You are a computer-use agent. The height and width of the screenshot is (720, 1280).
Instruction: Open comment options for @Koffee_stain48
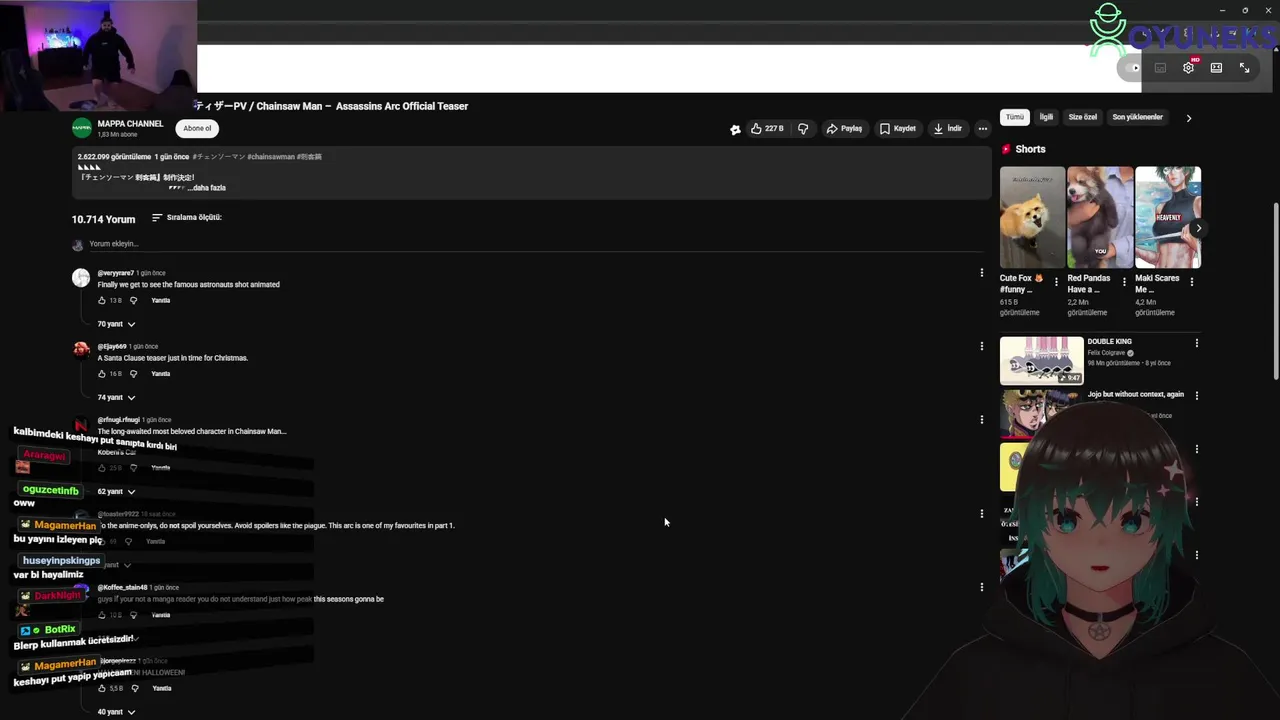(981, 587)
